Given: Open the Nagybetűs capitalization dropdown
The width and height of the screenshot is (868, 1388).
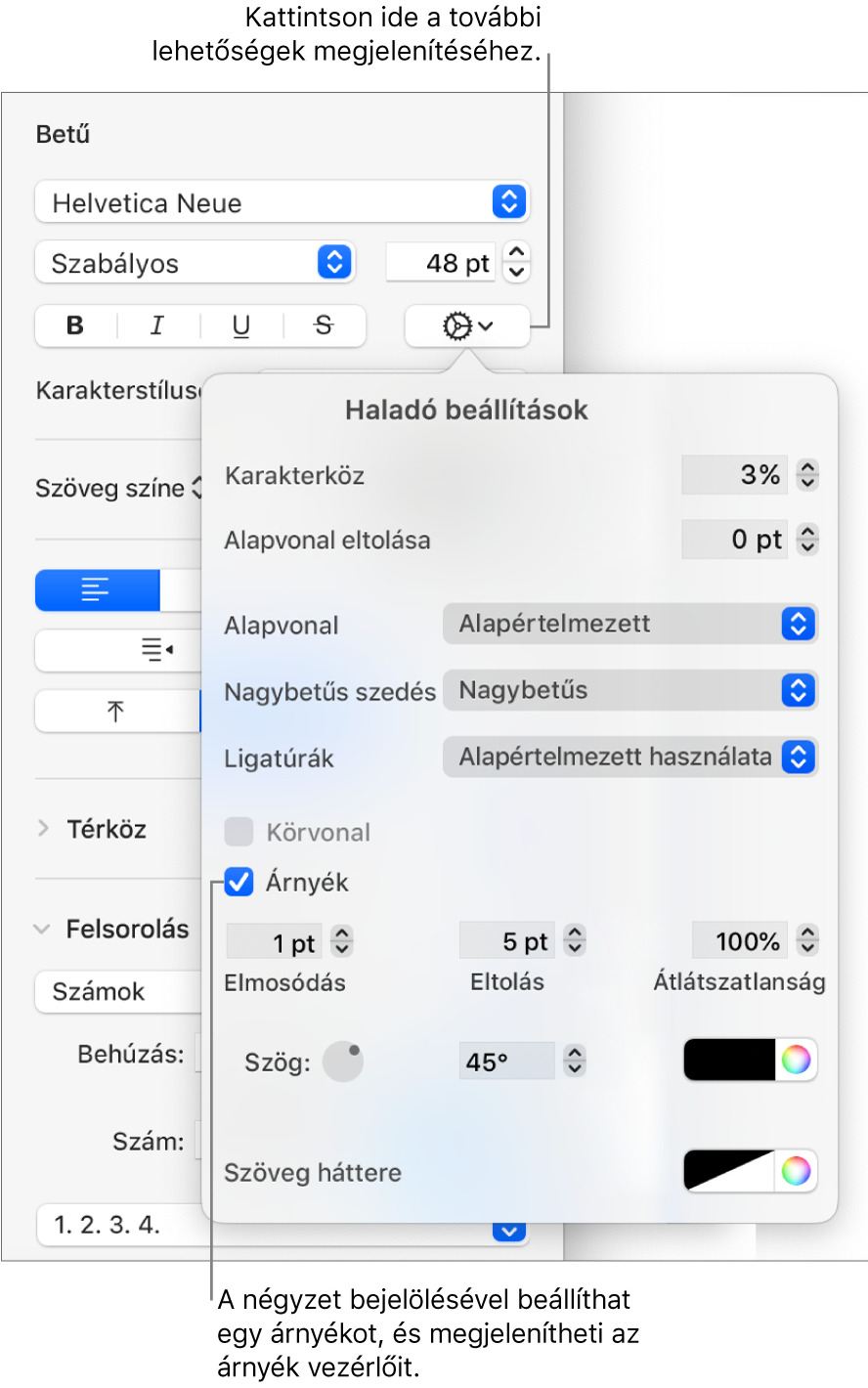Looking at the screenshot, I should point(629,690).
